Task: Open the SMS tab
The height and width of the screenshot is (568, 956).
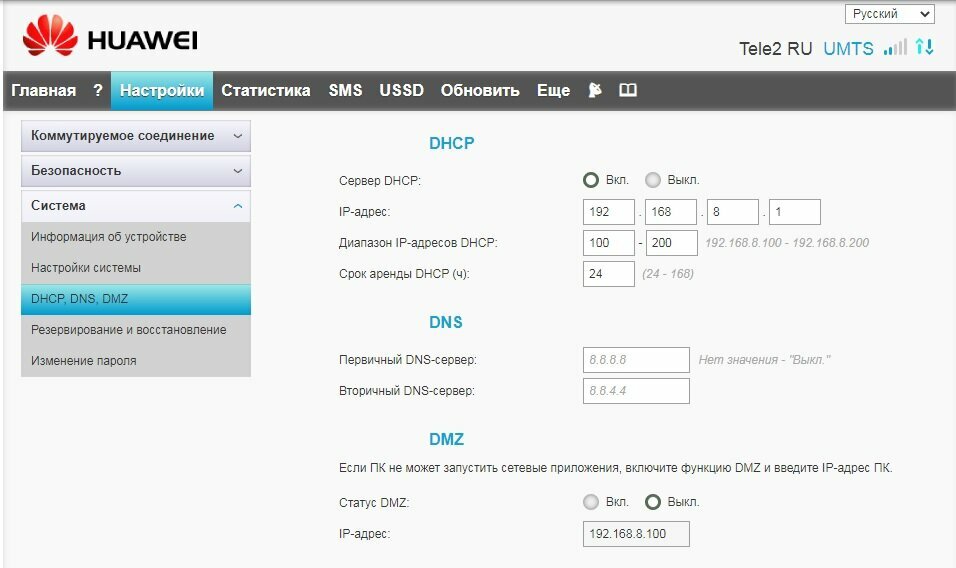Action: point(346,90)
